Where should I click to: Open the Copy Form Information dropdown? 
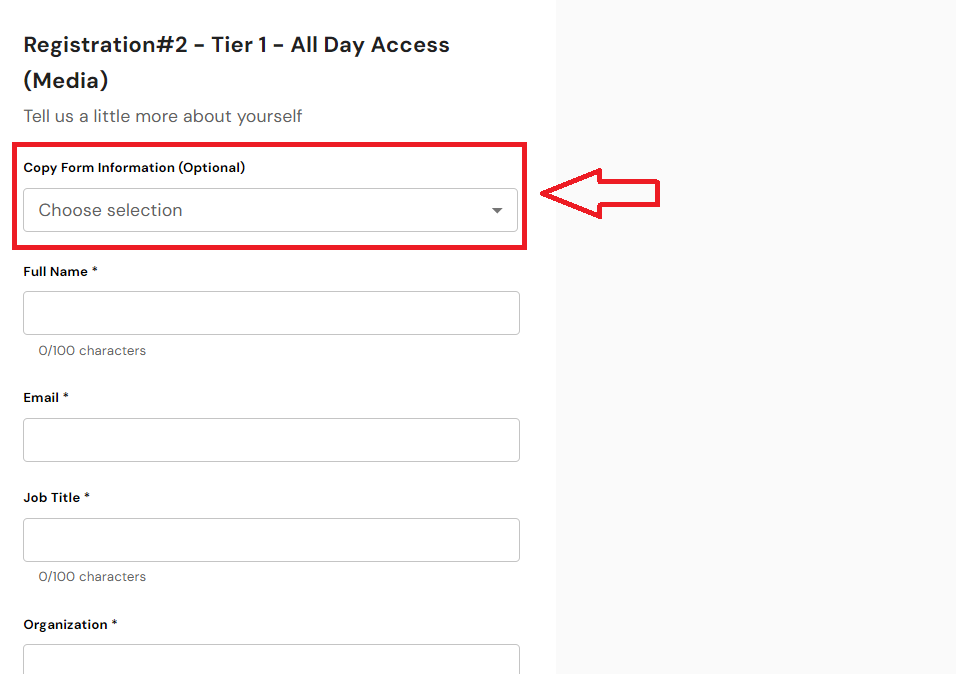click(x=270, y=210)
